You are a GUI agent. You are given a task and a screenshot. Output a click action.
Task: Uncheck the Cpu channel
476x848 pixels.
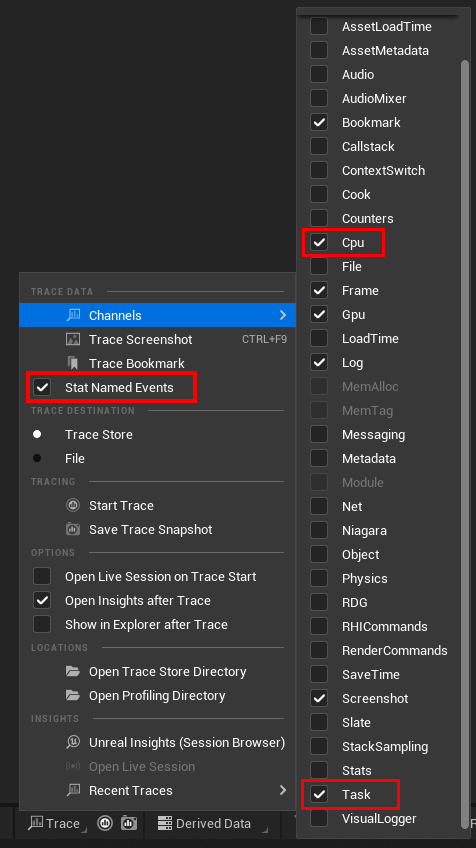319,242
